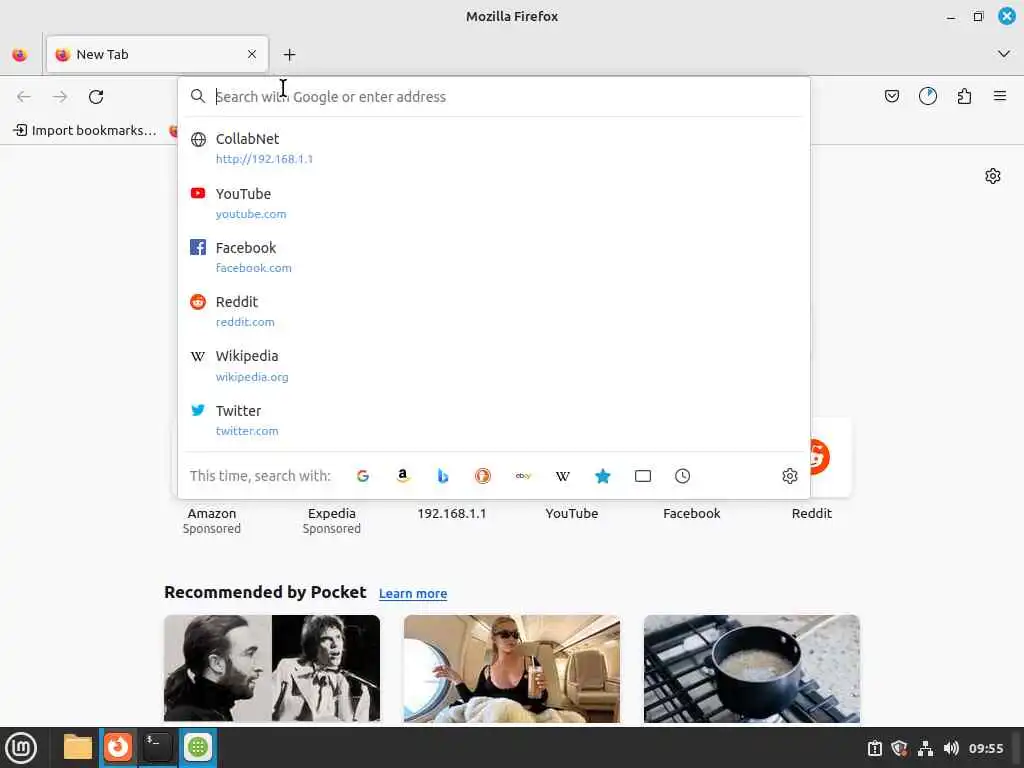Open Pocket story with airplane cabin
Image resolution: width=1024 pixels, height=768 pixels.
[x=512, y=669]
